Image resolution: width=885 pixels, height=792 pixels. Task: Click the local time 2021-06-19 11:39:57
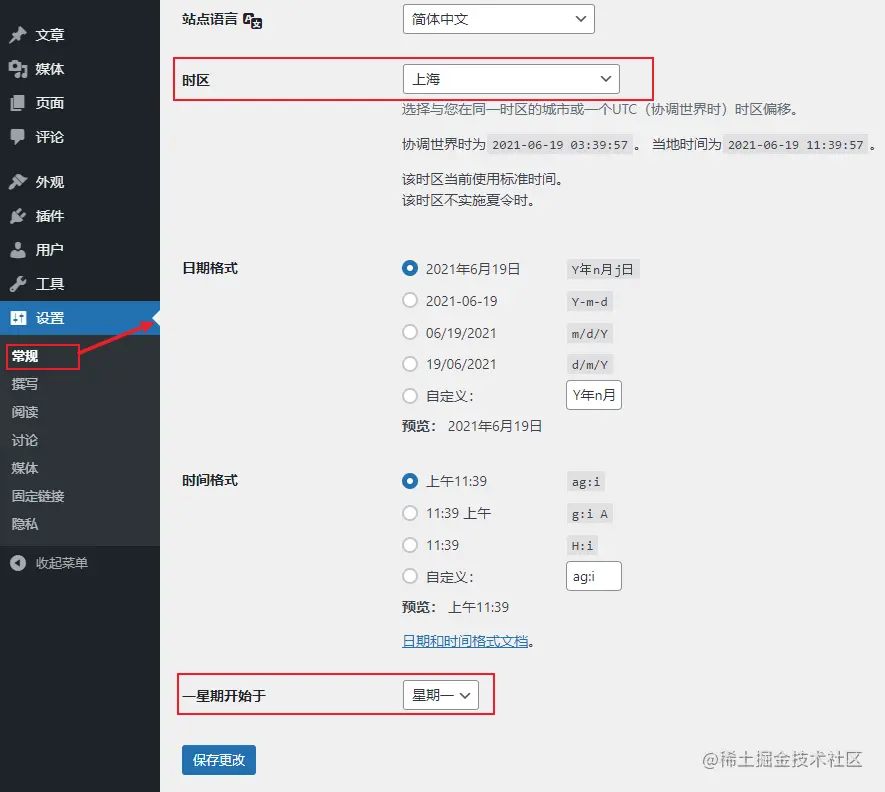coord(795,145)
